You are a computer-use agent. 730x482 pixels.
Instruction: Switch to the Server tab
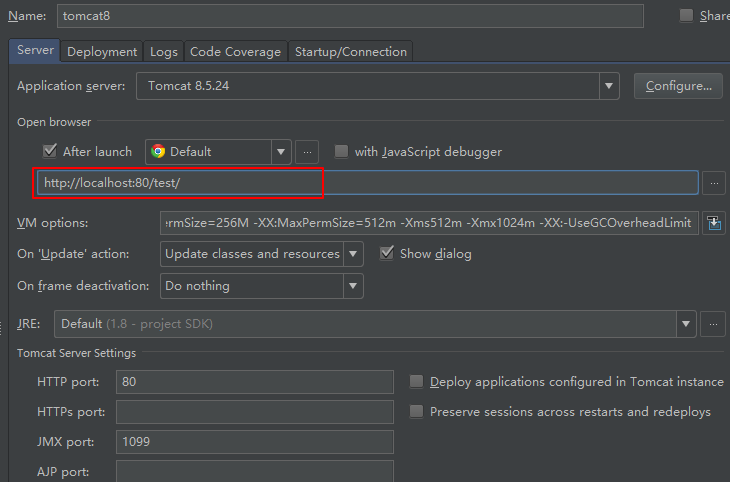tap(35, 50)
